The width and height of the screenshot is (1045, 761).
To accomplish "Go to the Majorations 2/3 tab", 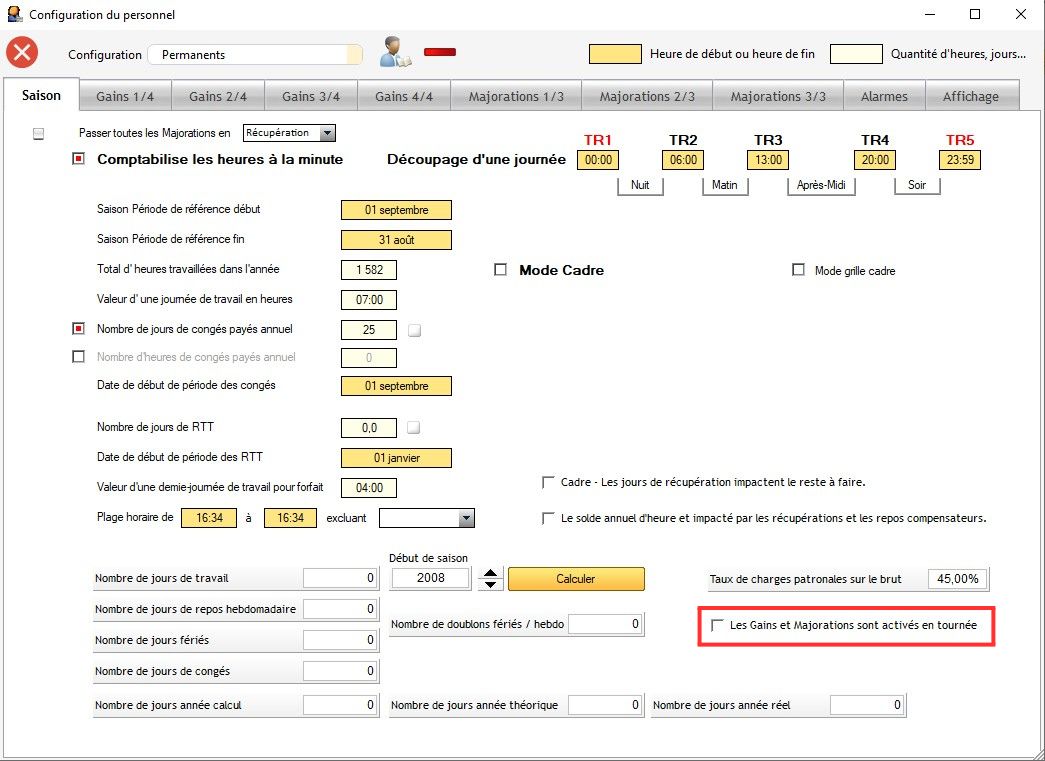I will (x=647, y=96).
